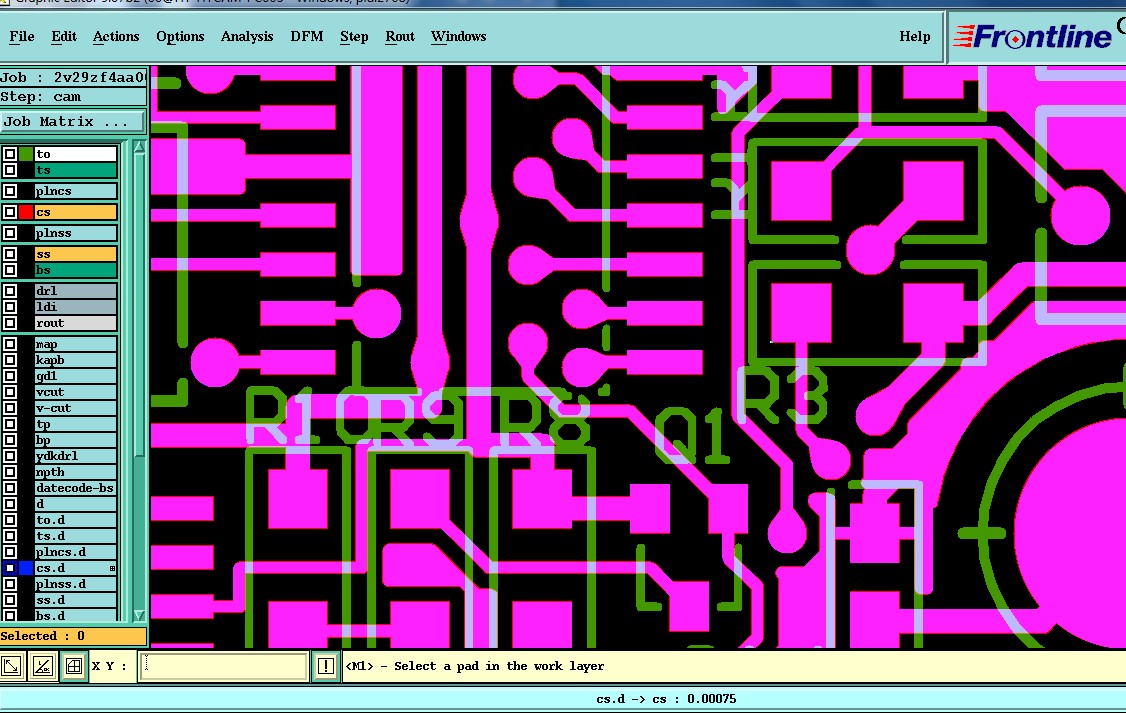Screen dimensions: 1126x713
Task: Click the layer list scroll up arrow
Action: [x=139, y=147]
